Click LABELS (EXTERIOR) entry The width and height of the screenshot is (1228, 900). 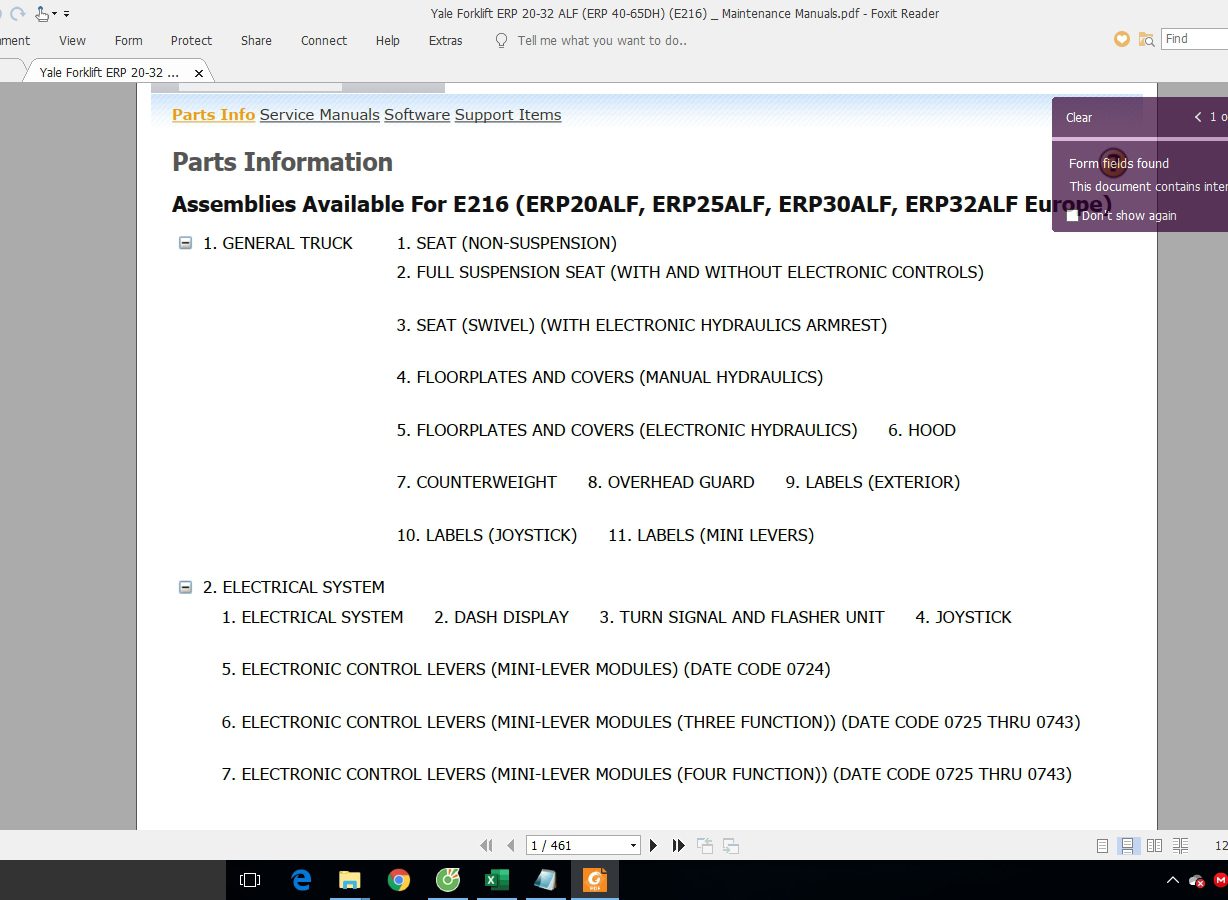click(872, 482)
